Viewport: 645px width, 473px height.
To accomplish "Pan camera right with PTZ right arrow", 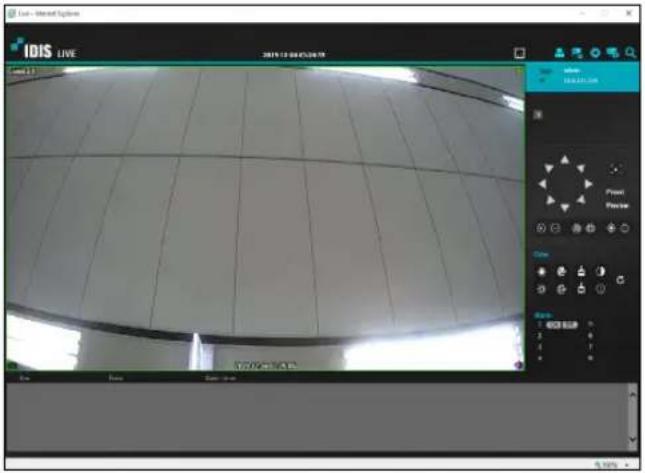I will coord(588,184).
